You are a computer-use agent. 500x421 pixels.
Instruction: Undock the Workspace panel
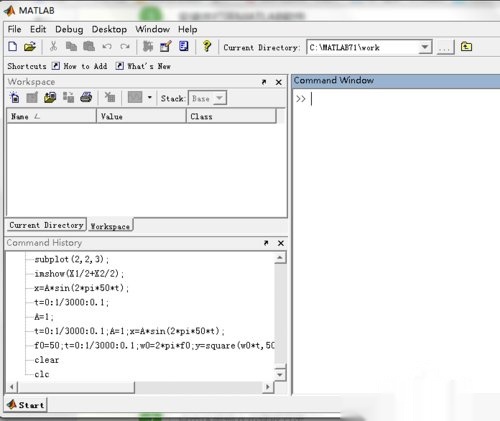point(264,82)
